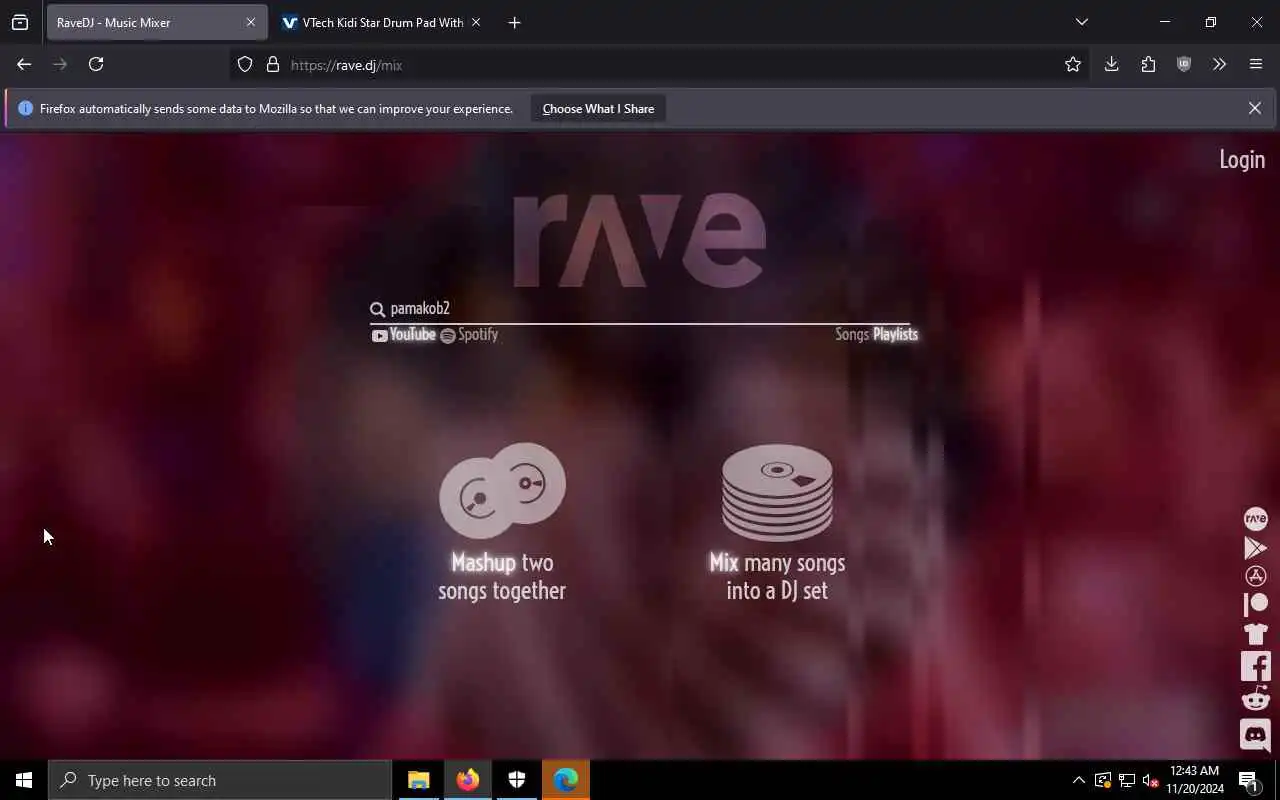Open the Apple App Store icon

tap(1255, 576)
